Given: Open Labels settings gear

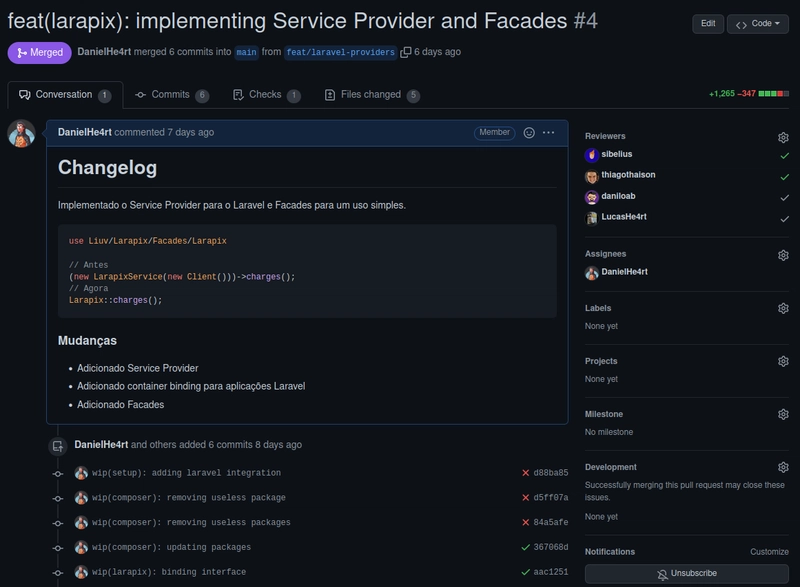Looking at the screenshot, I should pyautogui.click(x=783, y=308).
